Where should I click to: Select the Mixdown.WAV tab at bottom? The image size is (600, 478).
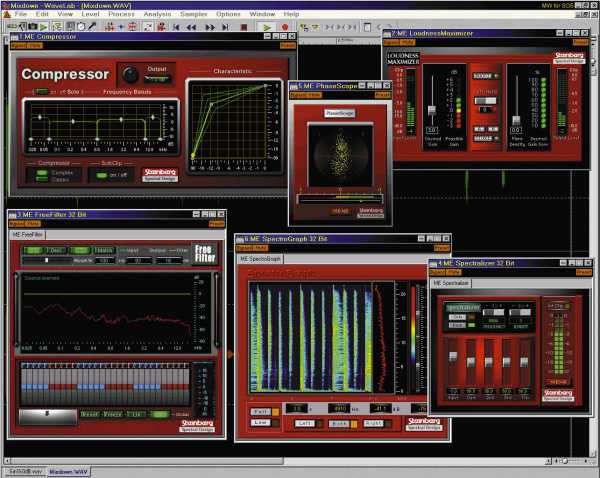68,472
